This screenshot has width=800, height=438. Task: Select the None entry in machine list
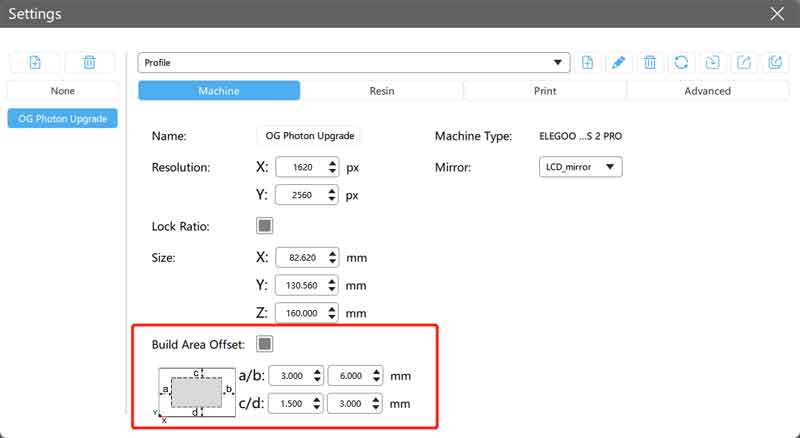[x=63, y=91]
